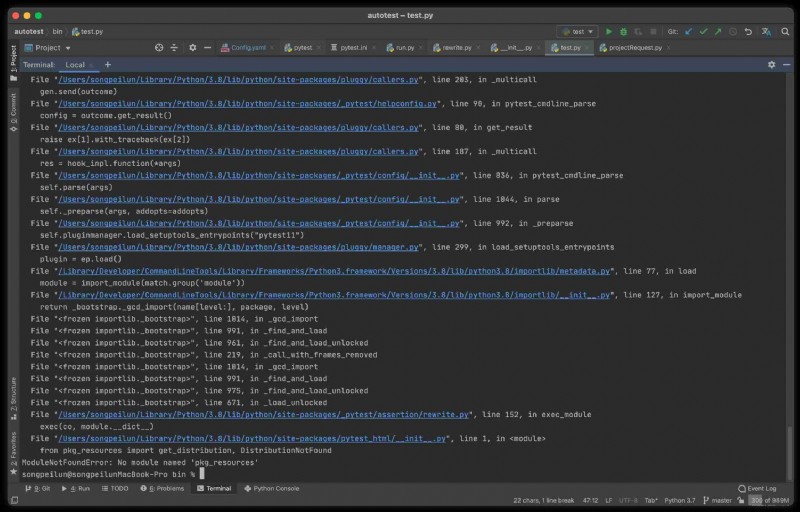Show Git history clock icon

[733, 32]
